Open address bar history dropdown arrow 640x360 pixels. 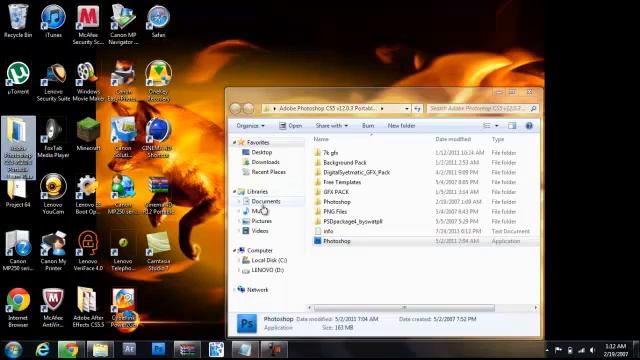[x=407, y=109]
